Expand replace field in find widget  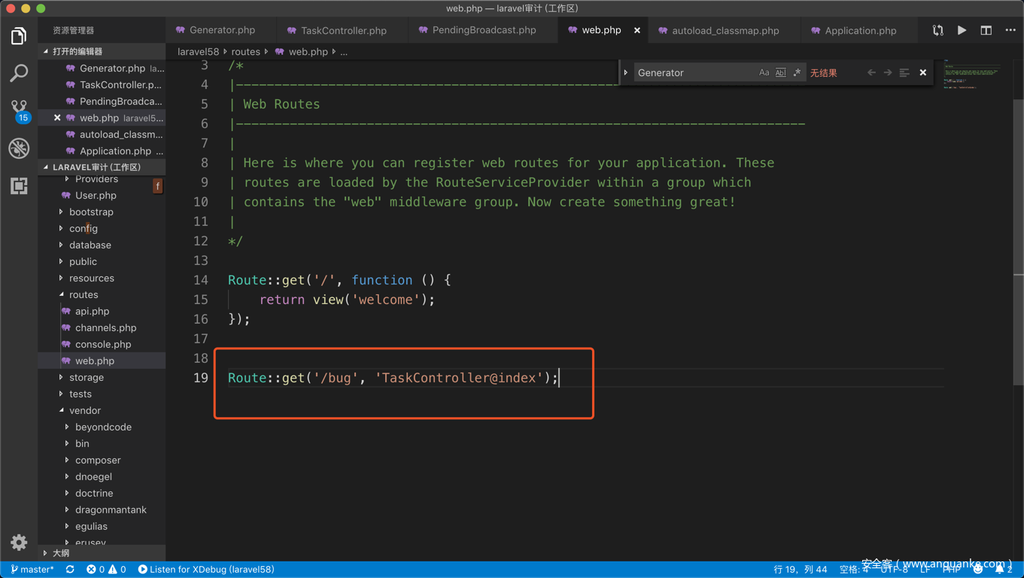(626, 73)
